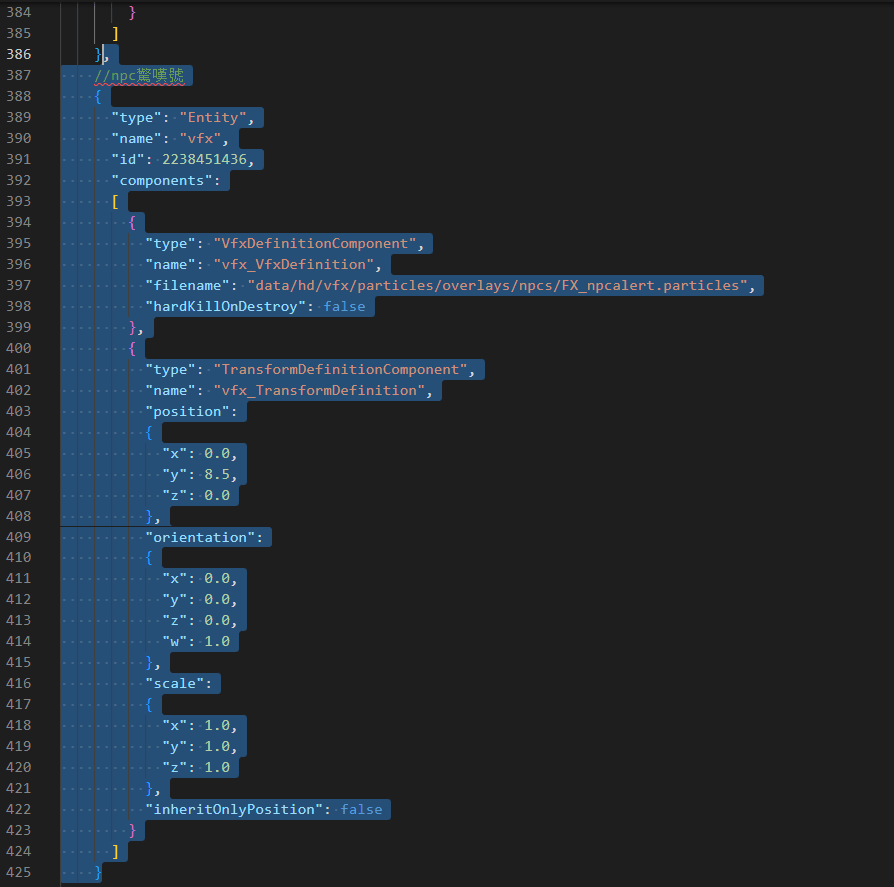Click the "vfx_VfxDefinition" name string
This screenshot has height=887, width=894.
pos(294,265)
